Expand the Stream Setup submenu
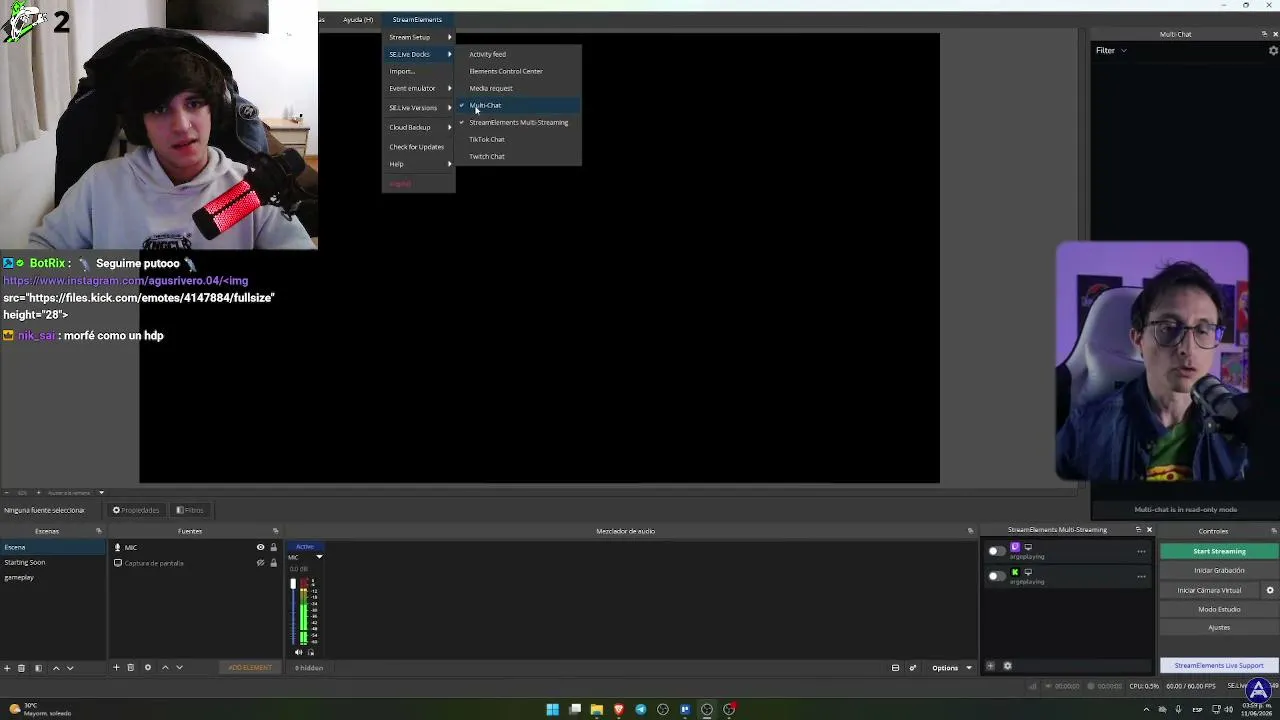This screenshot has width=1280, height=720. tap(419, 37)
